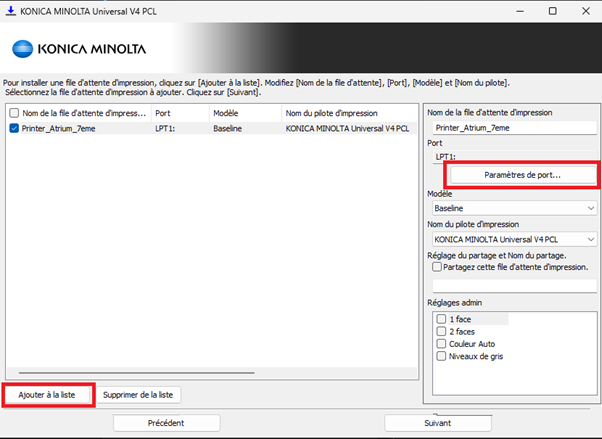Expand the Modèle dropdown showing Baseline
The width and height of the screenshot is (602, 439).
(x=514, y=208)
